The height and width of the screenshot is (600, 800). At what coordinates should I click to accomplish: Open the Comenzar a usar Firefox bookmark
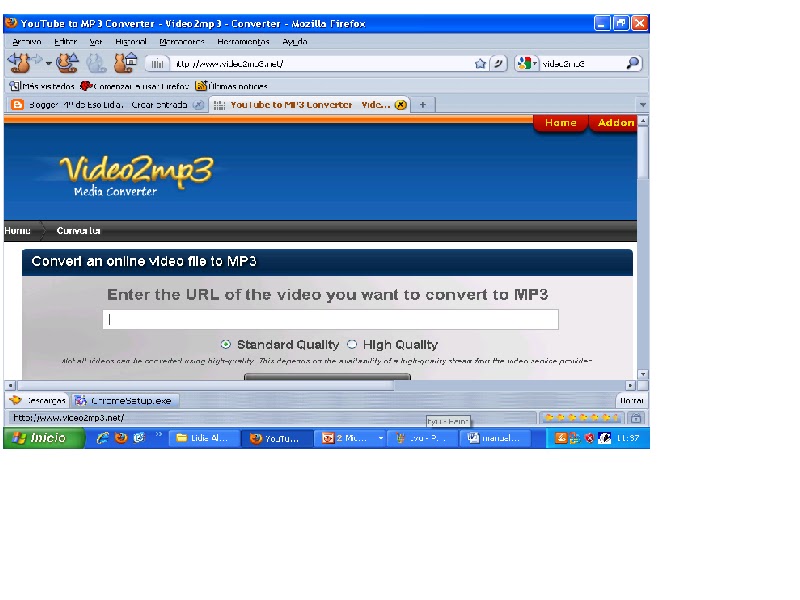(135, 86)
